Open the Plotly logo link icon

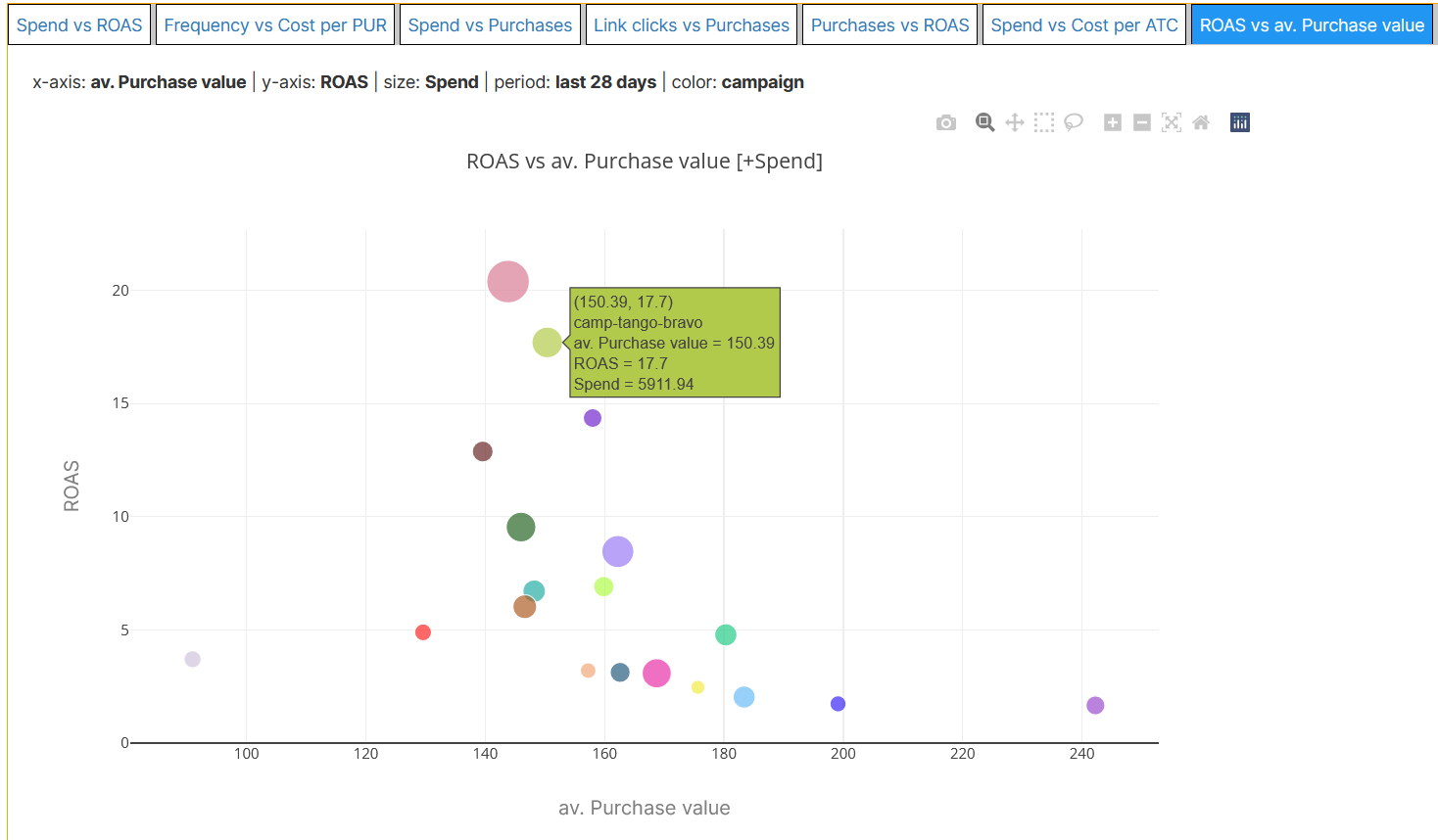point(1240,122)
